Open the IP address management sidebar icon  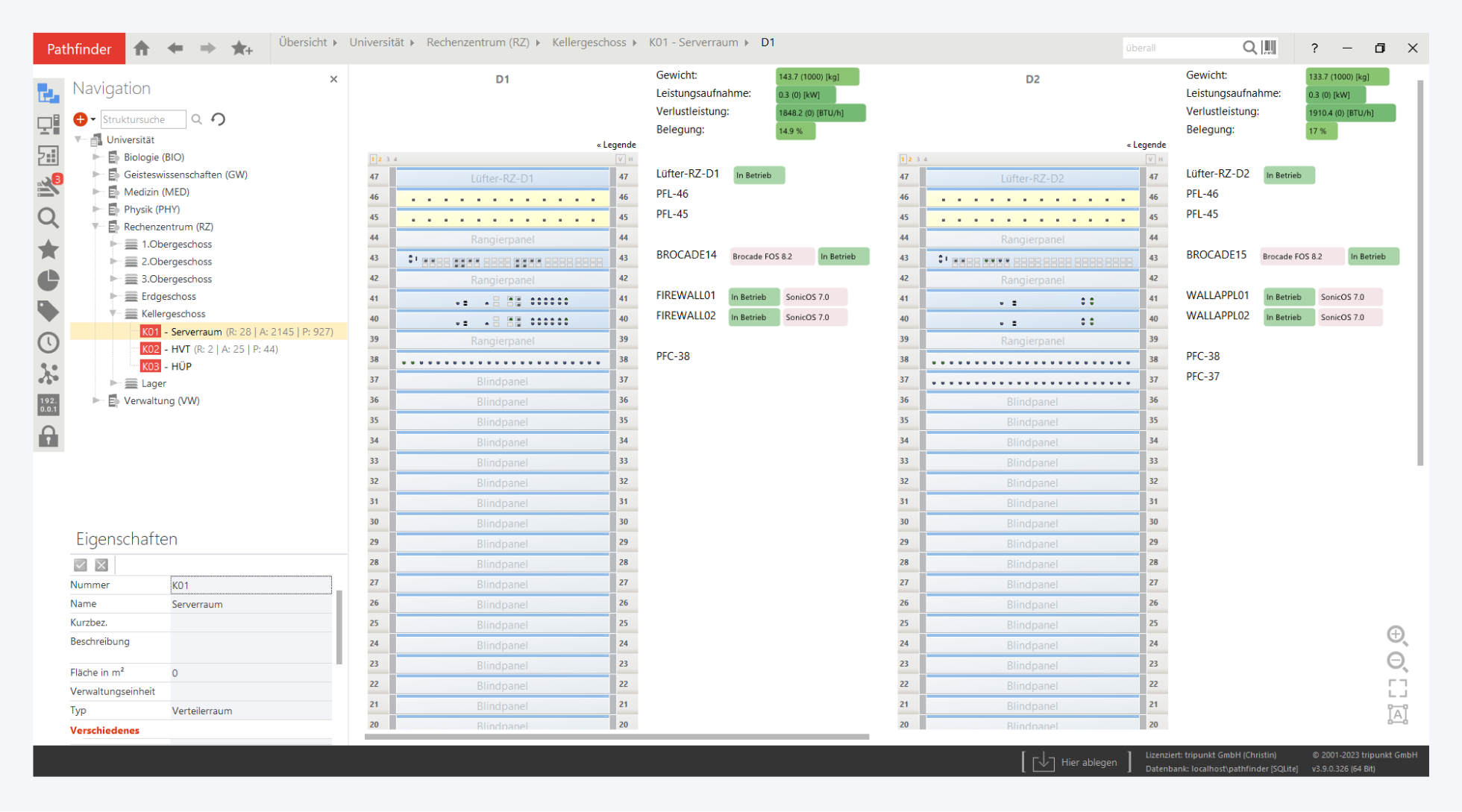click(x=48, y=405)
